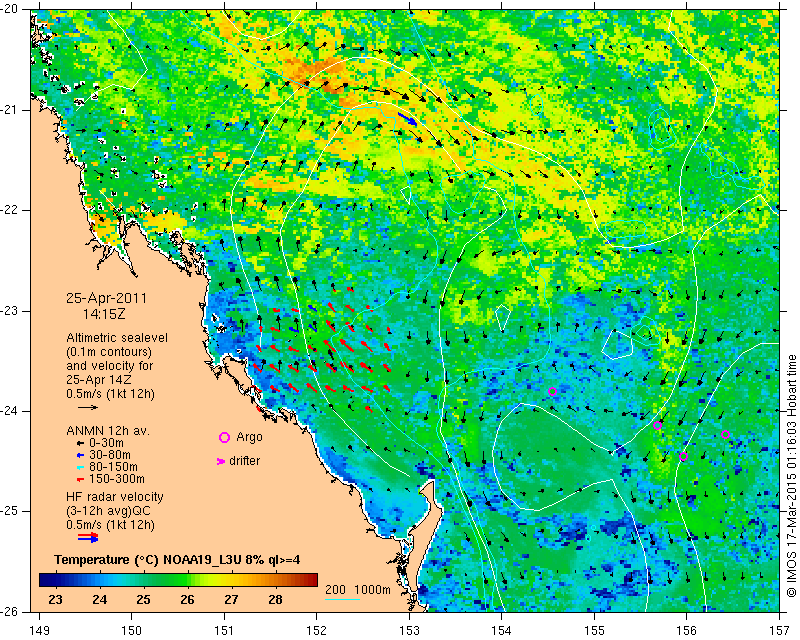
Task: Click the cyan 80-150m ANMN arrow symbol
Action: [81, 467]
